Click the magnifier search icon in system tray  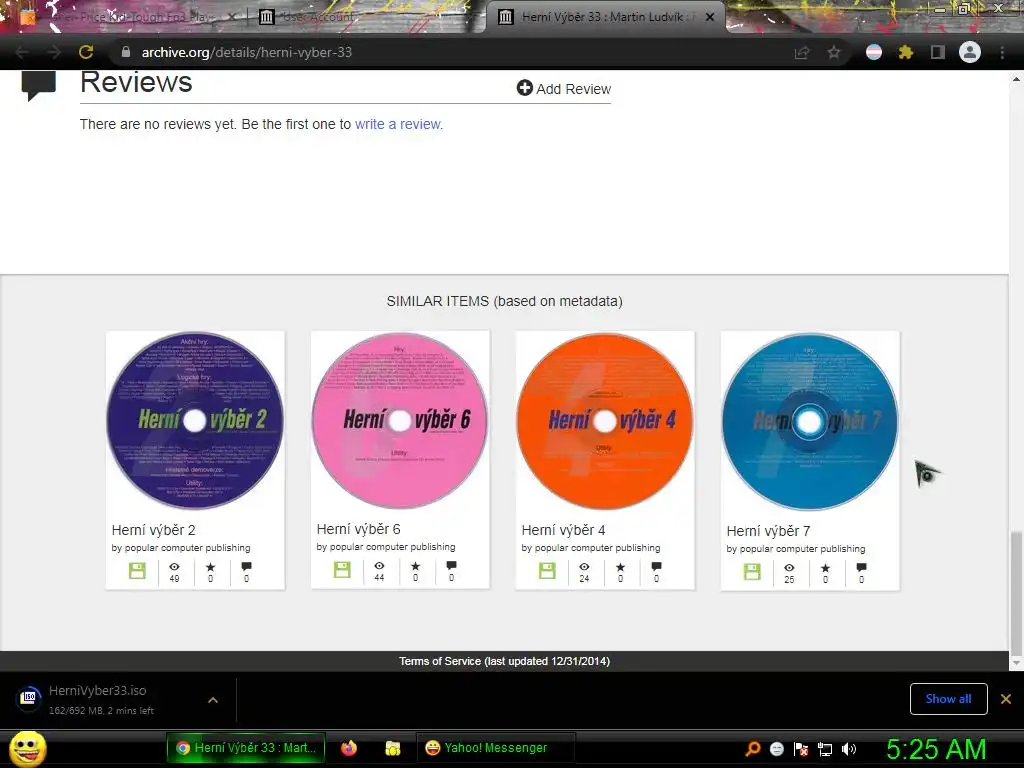(753, 748)
